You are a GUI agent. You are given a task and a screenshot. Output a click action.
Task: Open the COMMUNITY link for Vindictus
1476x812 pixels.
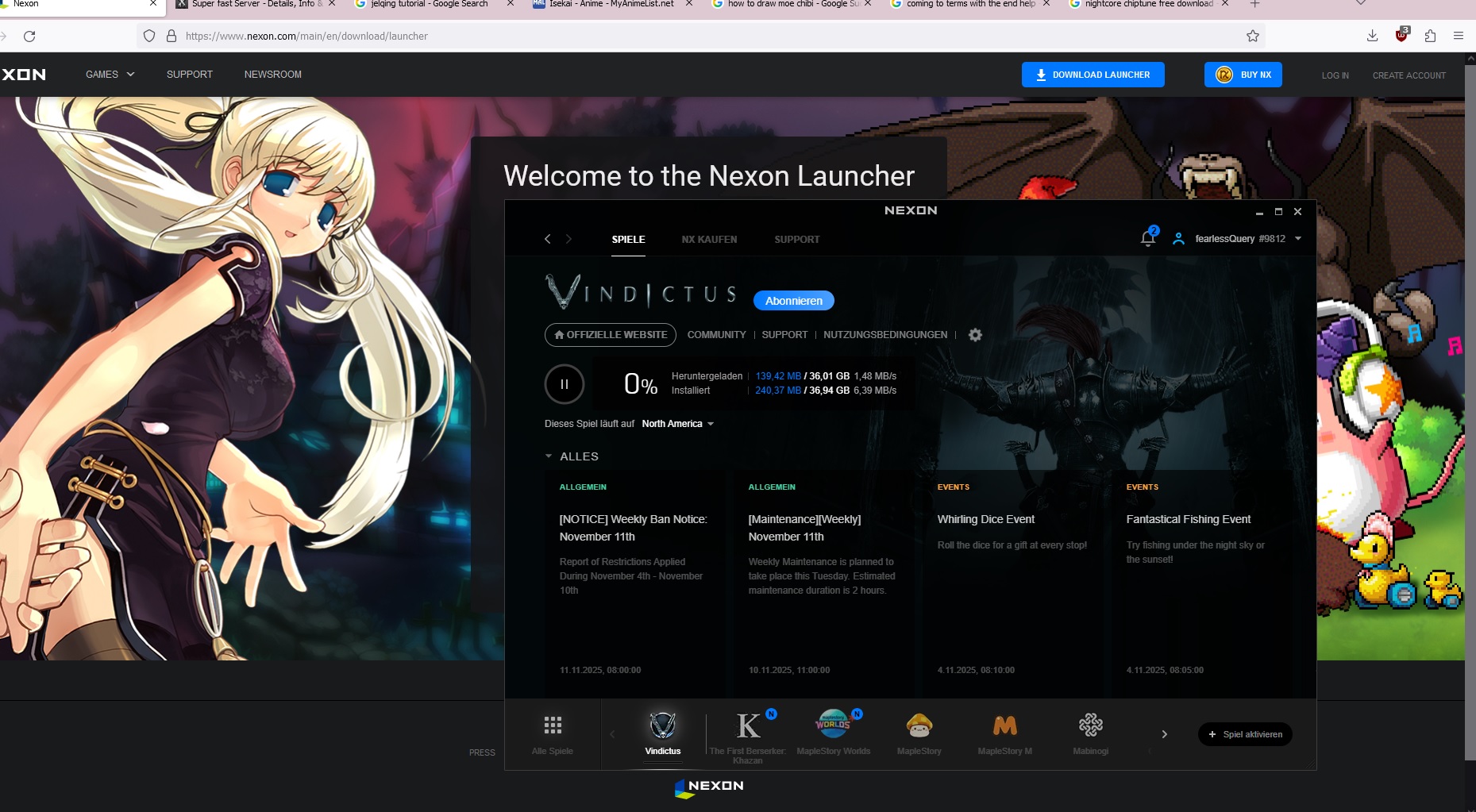[717, 335]
